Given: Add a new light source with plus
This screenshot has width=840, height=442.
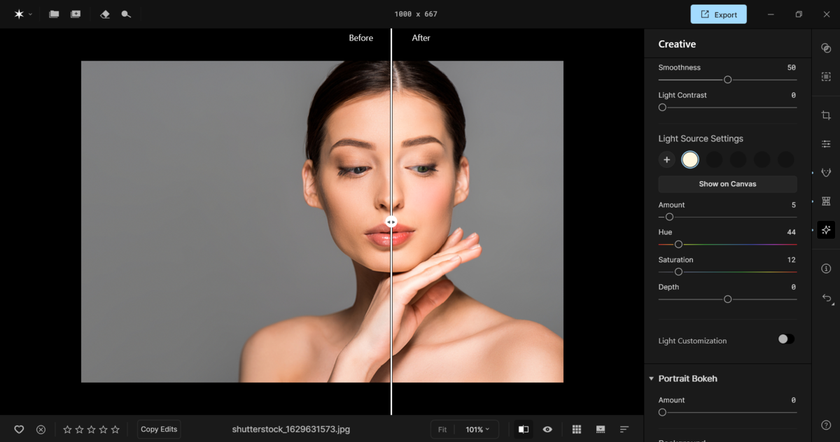Looking at the screenshot, I should (x=666, y=160).
